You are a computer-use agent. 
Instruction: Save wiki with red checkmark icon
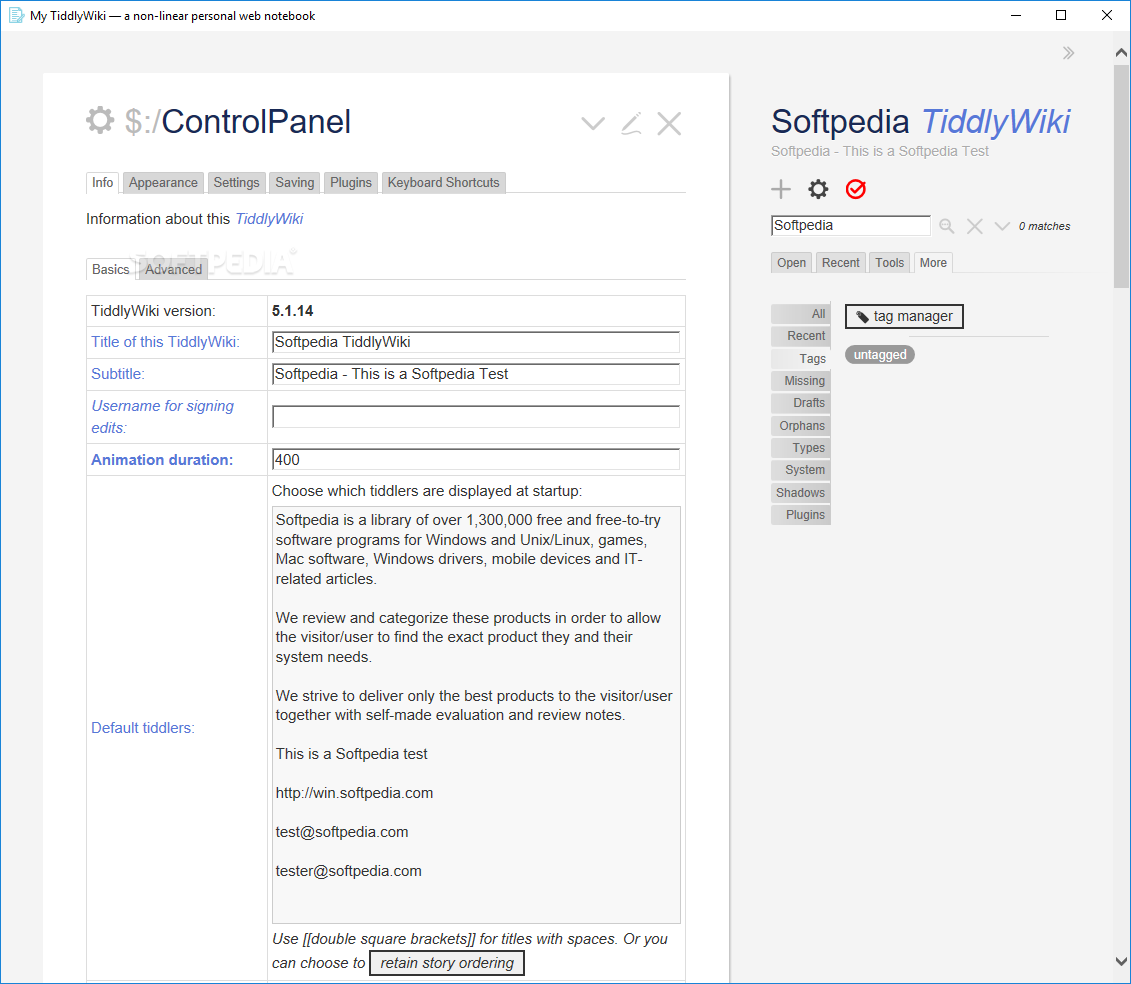[855, 189]
